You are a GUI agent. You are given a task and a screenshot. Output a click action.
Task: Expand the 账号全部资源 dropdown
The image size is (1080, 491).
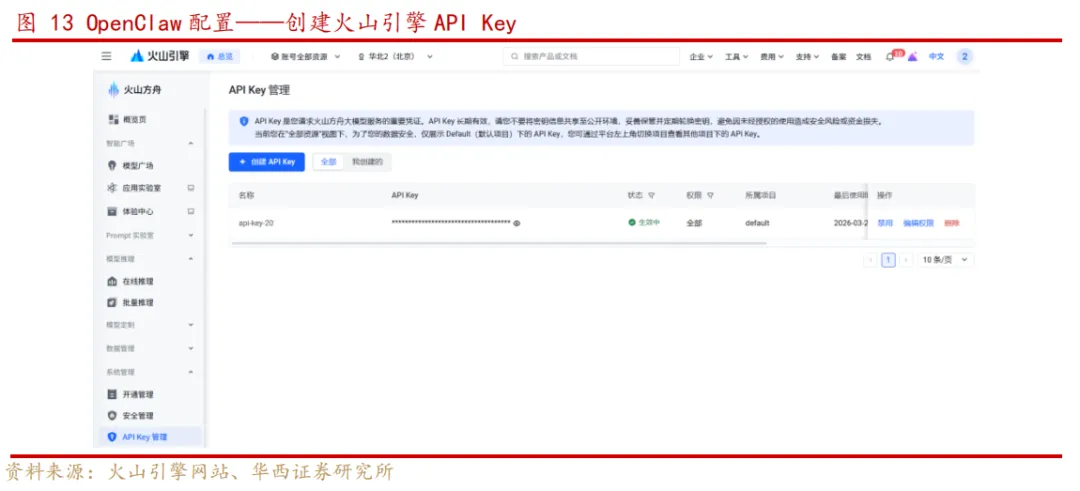(306, 56)
